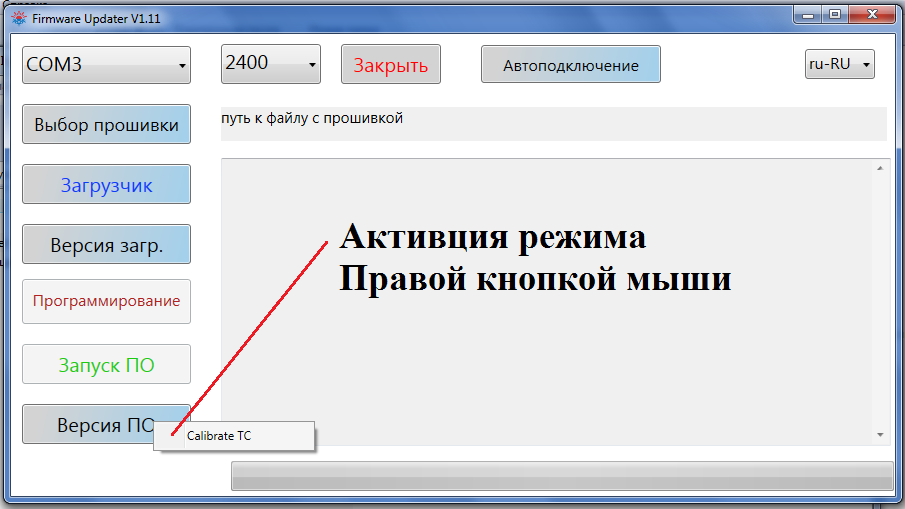Click the log area scroll up arrow
Viewport: 905px width, 509px height.
click(880, 169)
